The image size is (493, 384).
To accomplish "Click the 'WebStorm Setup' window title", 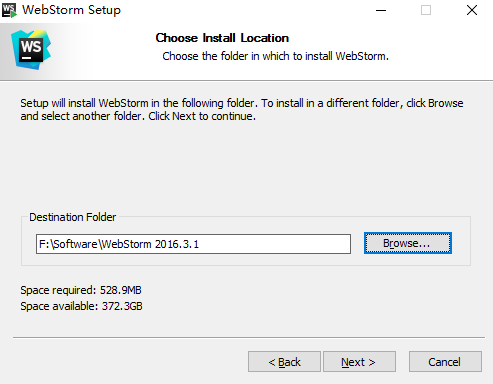I will tap(71, 10).
